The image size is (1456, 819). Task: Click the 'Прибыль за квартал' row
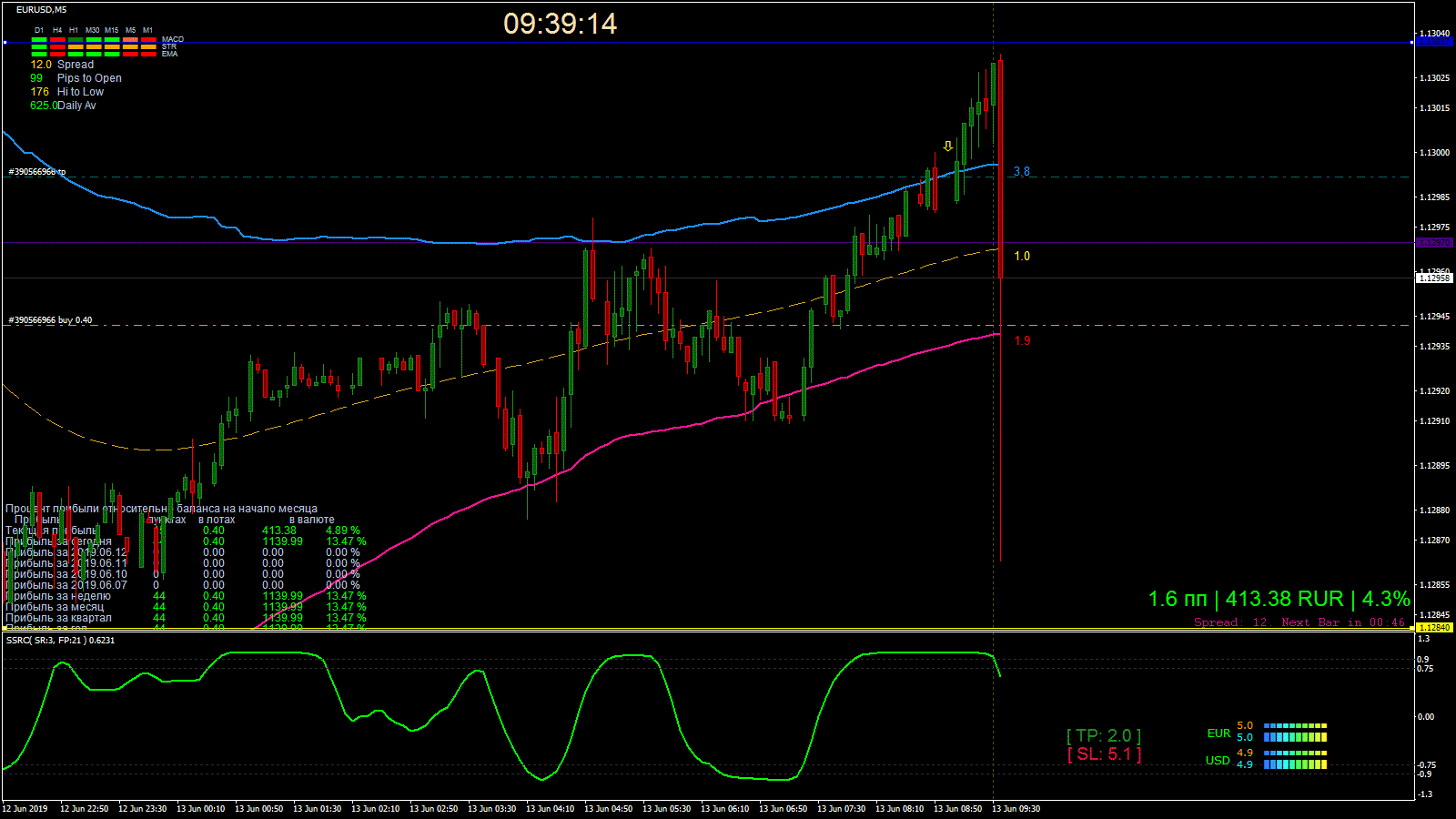coord(186,618)
